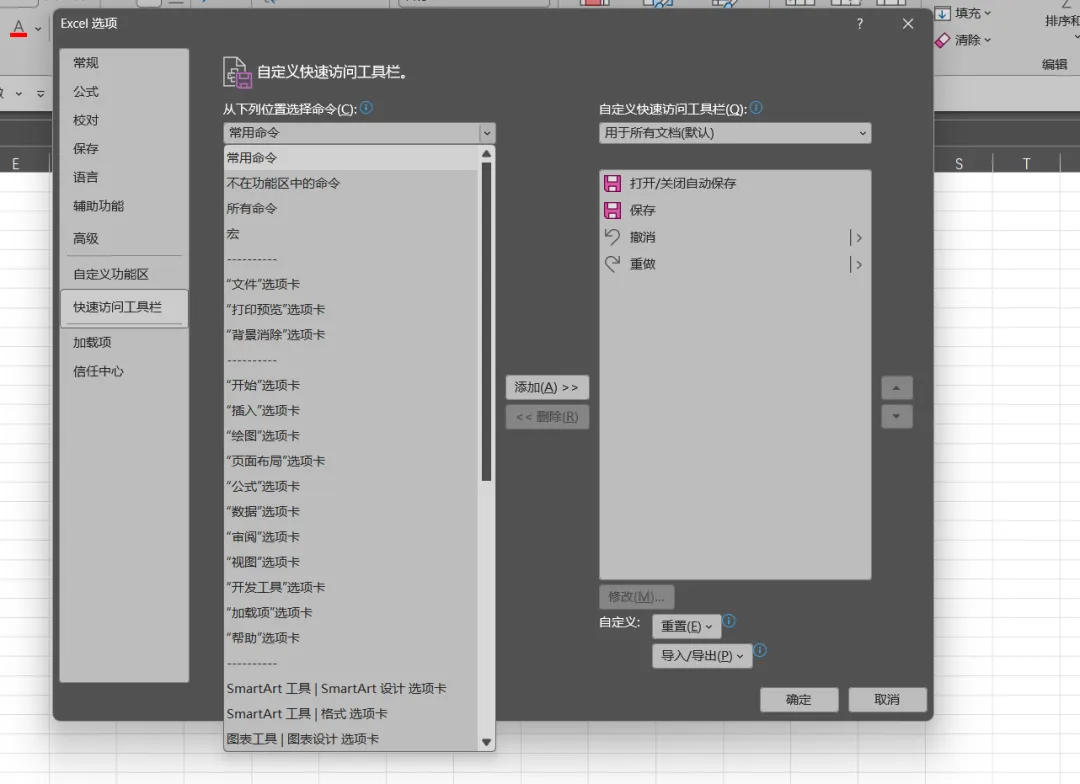Move selected command up with arrow button

click(x=897, y=388)
